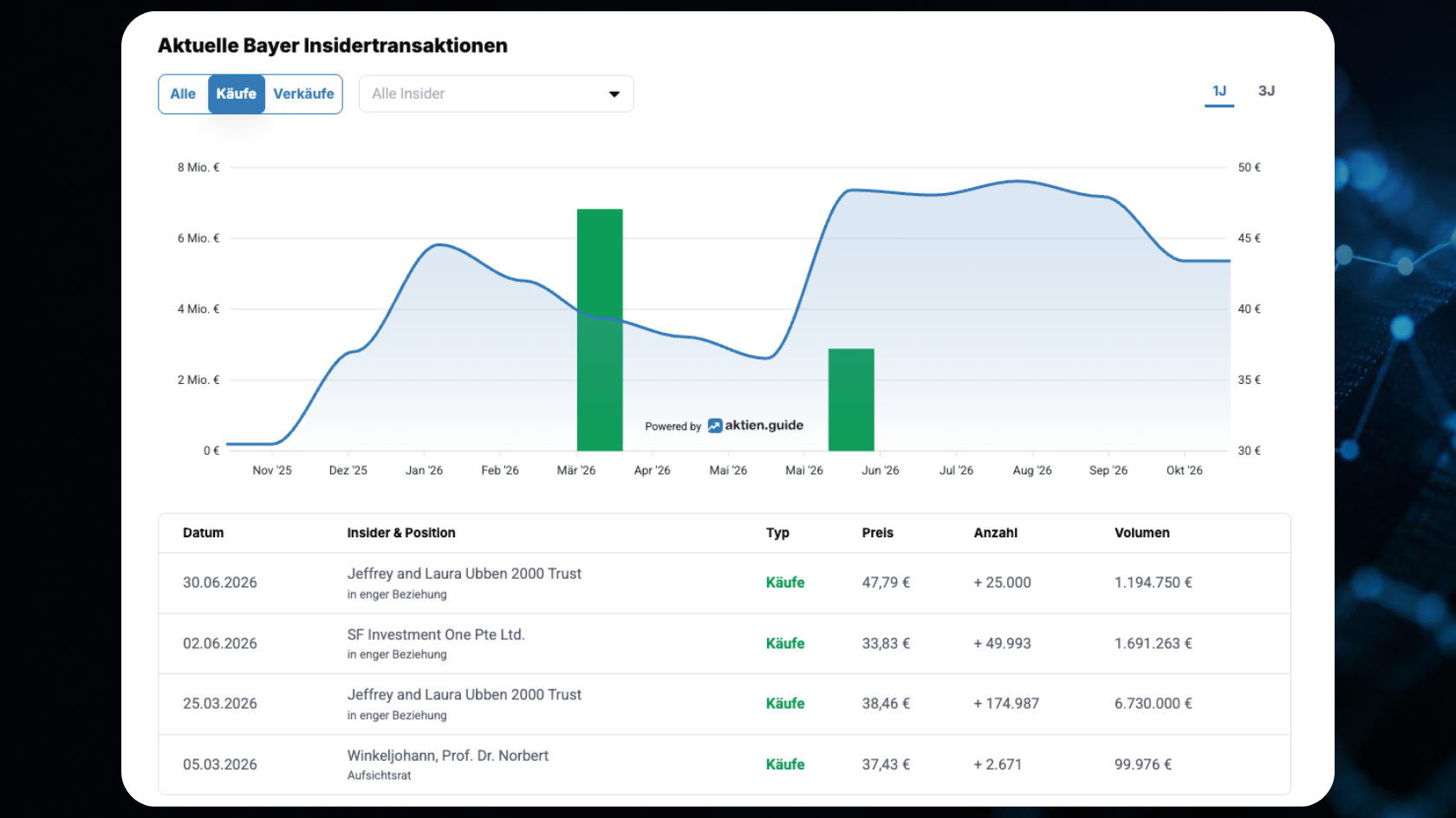Click Käufe type in the 02.06.2026 row
Viewport: 1456px width, 818px height.
click(x=785, y=643)
